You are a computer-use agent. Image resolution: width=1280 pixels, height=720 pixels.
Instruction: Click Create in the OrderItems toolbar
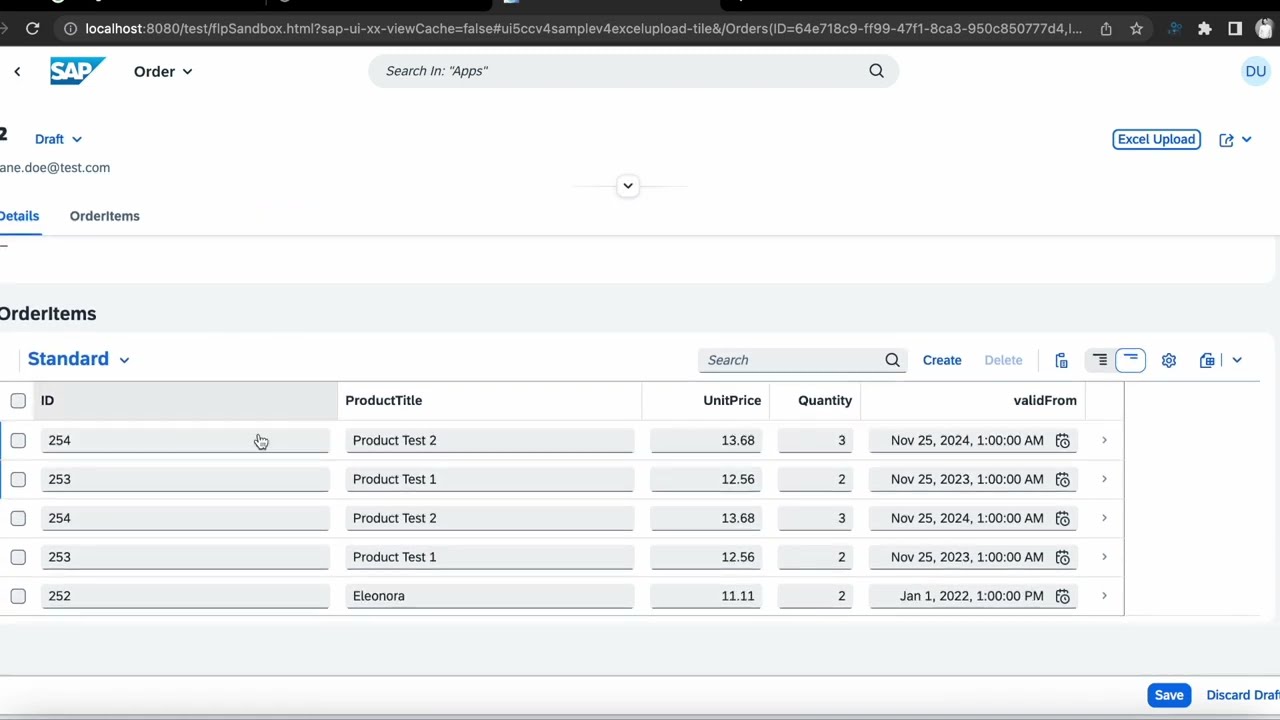[942, 360]
